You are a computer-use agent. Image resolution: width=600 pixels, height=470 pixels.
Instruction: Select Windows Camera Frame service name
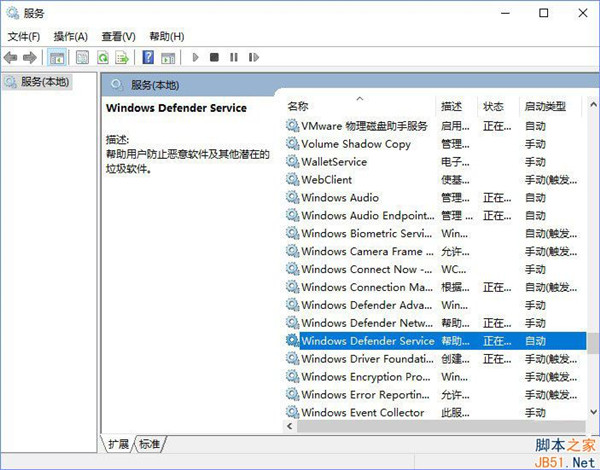367,251
